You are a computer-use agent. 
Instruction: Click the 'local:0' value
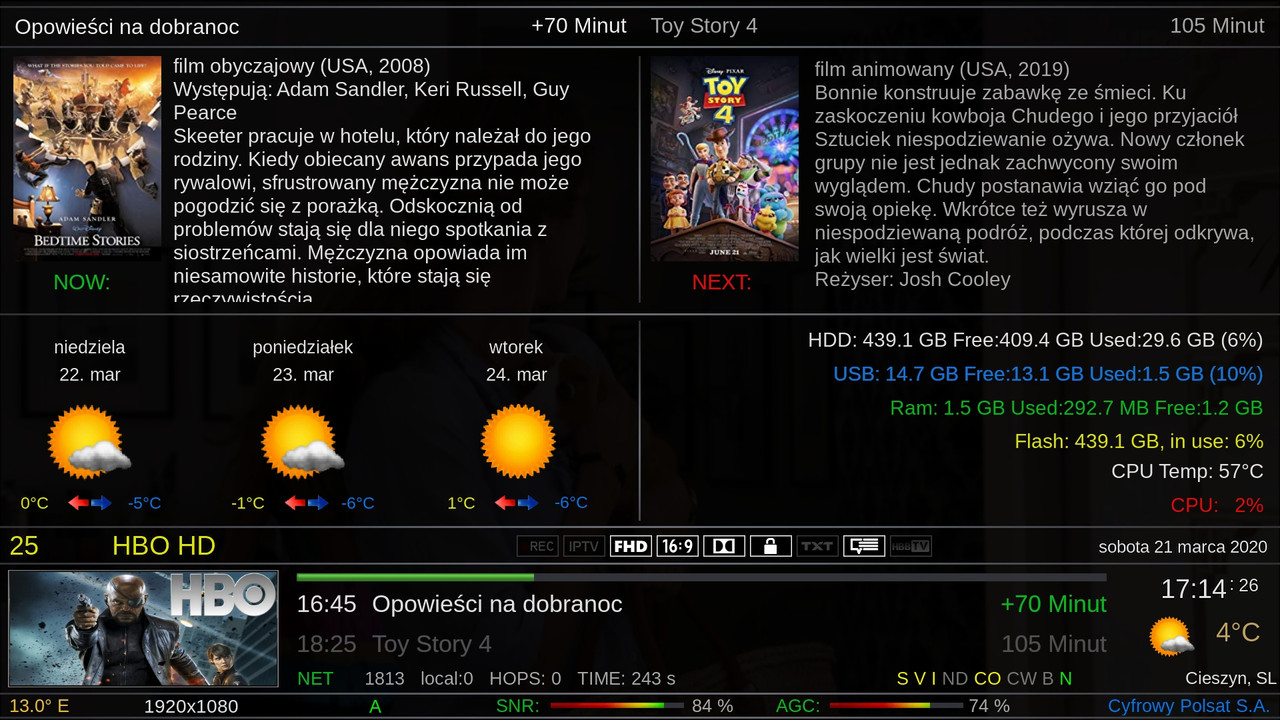(x=447, y=678)
